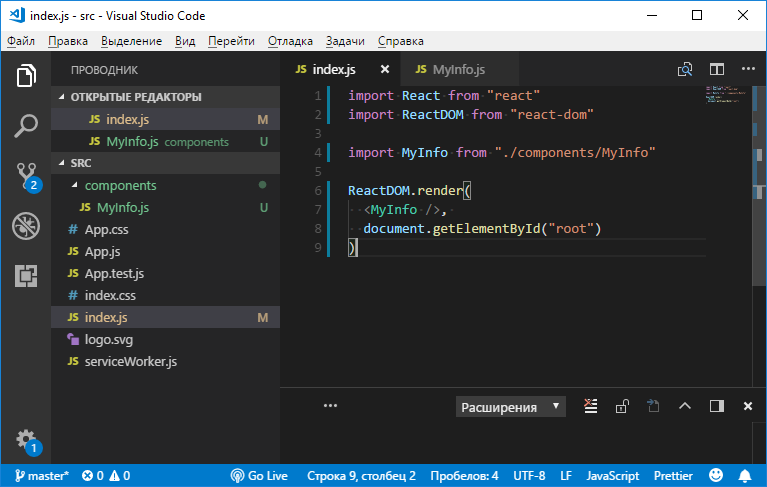Click the open changes icon in editor toolbar

coord(685,69)
